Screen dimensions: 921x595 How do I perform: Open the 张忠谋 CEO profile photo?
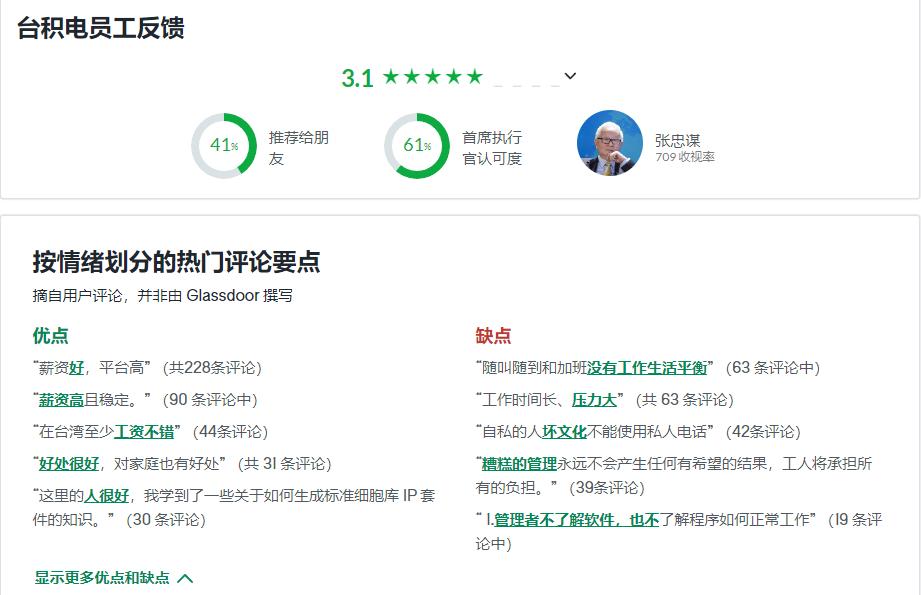pos(610,143)
